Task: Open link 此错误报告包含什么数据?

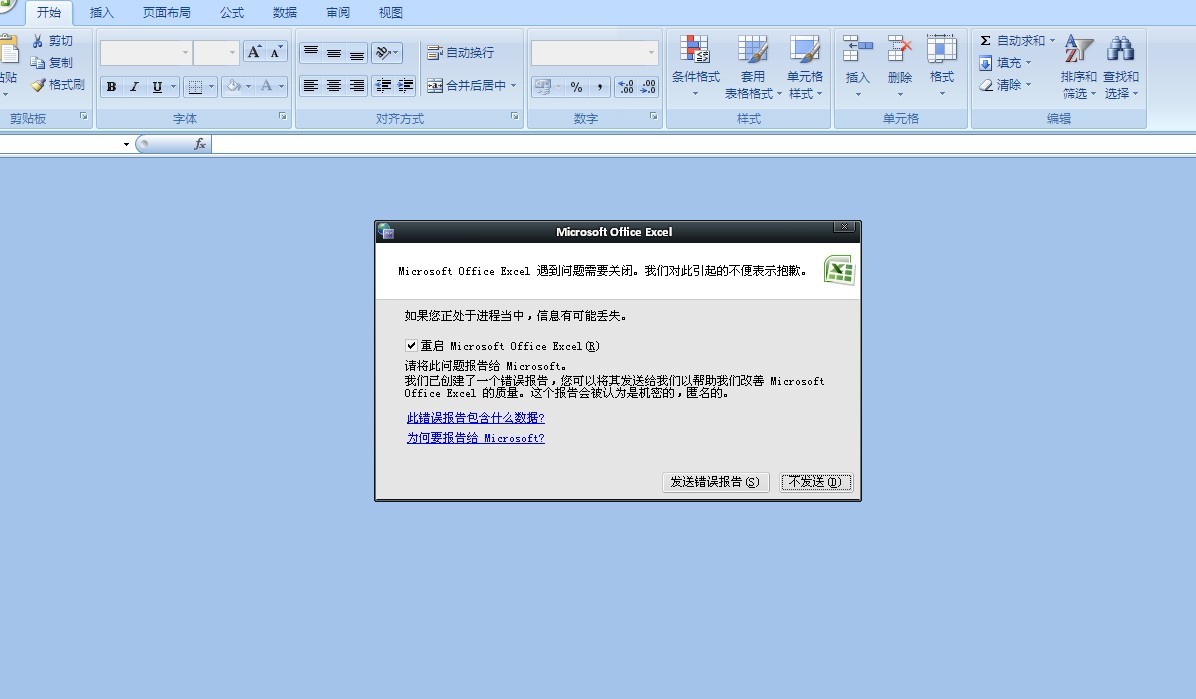Action: tap(475, 418)
